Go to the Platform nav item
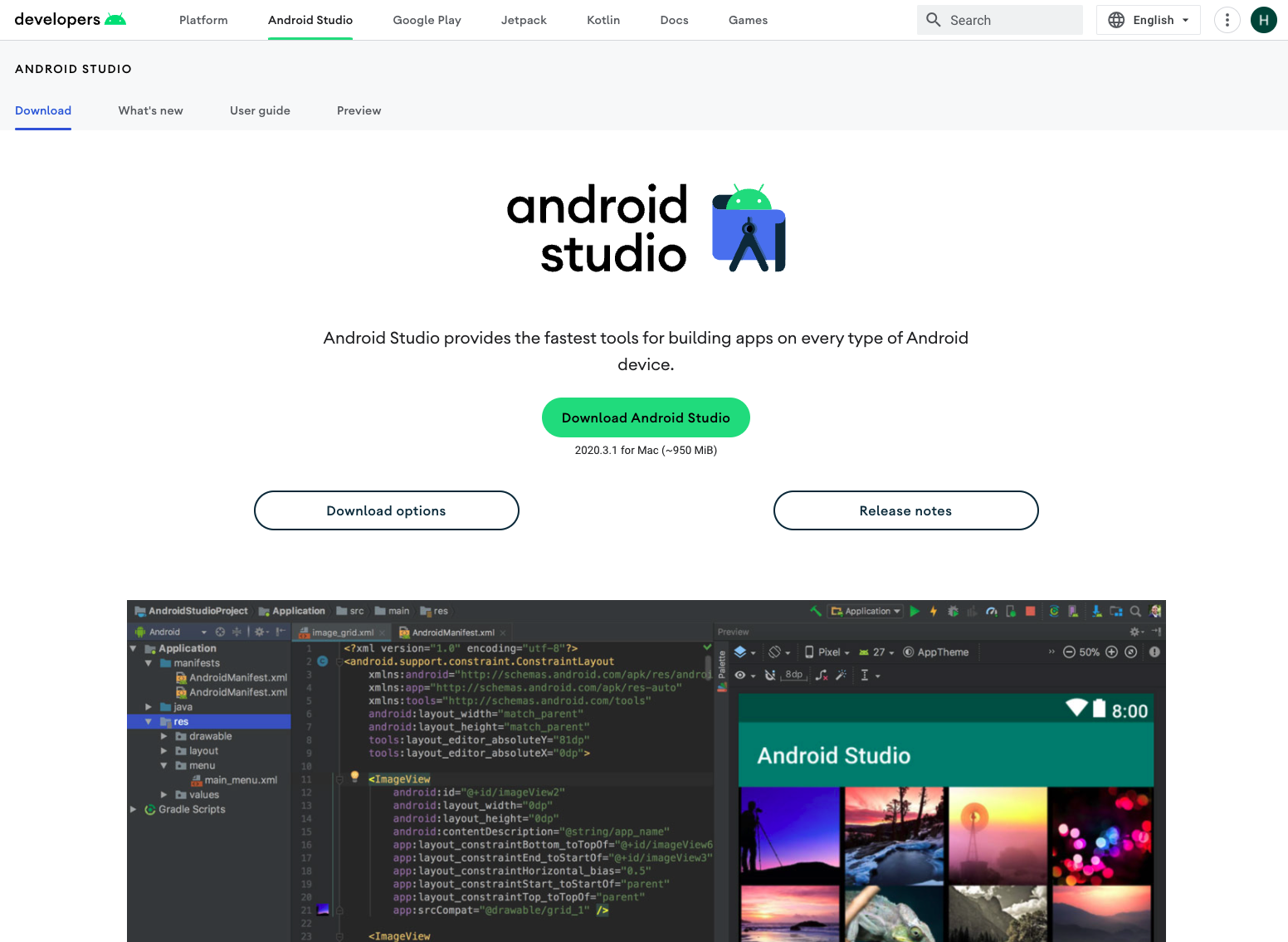This screenshot has height=942, width=1288. pyautogui.click(x=203, y=20)
